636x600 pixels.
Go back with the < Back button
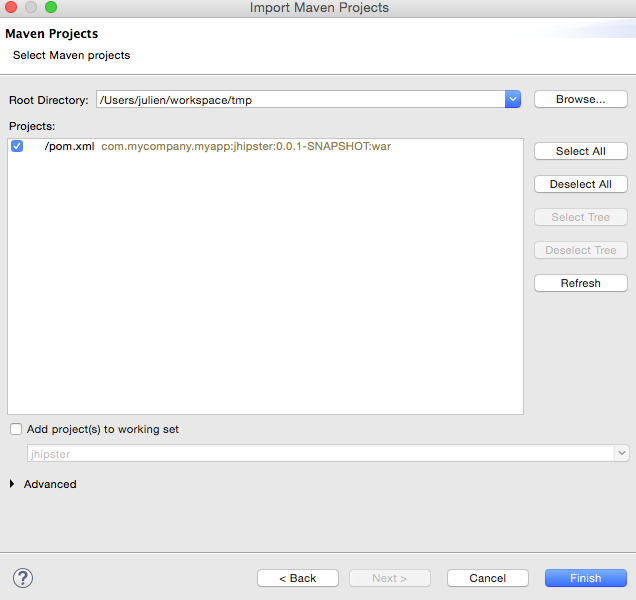coord(297,578)
